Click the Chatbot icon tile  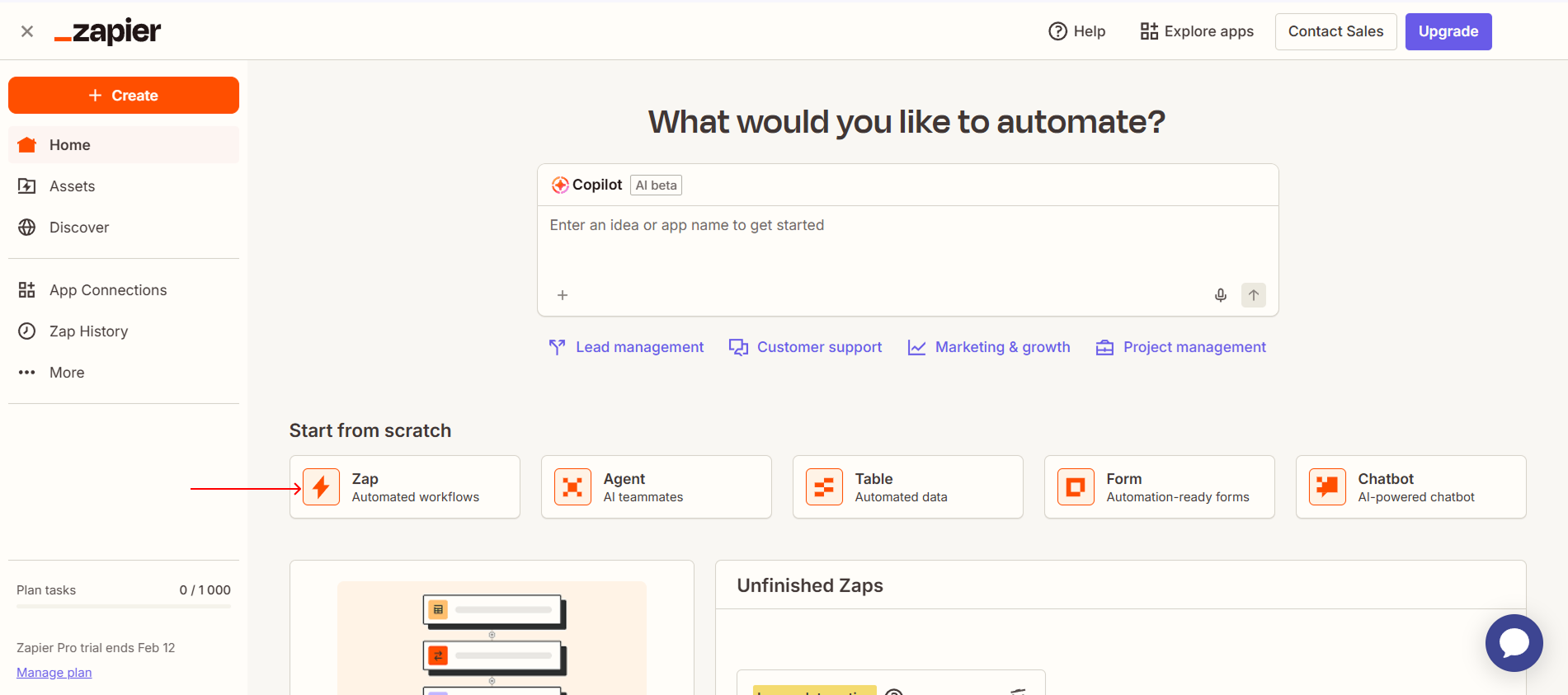click(x=1327, y=487)
